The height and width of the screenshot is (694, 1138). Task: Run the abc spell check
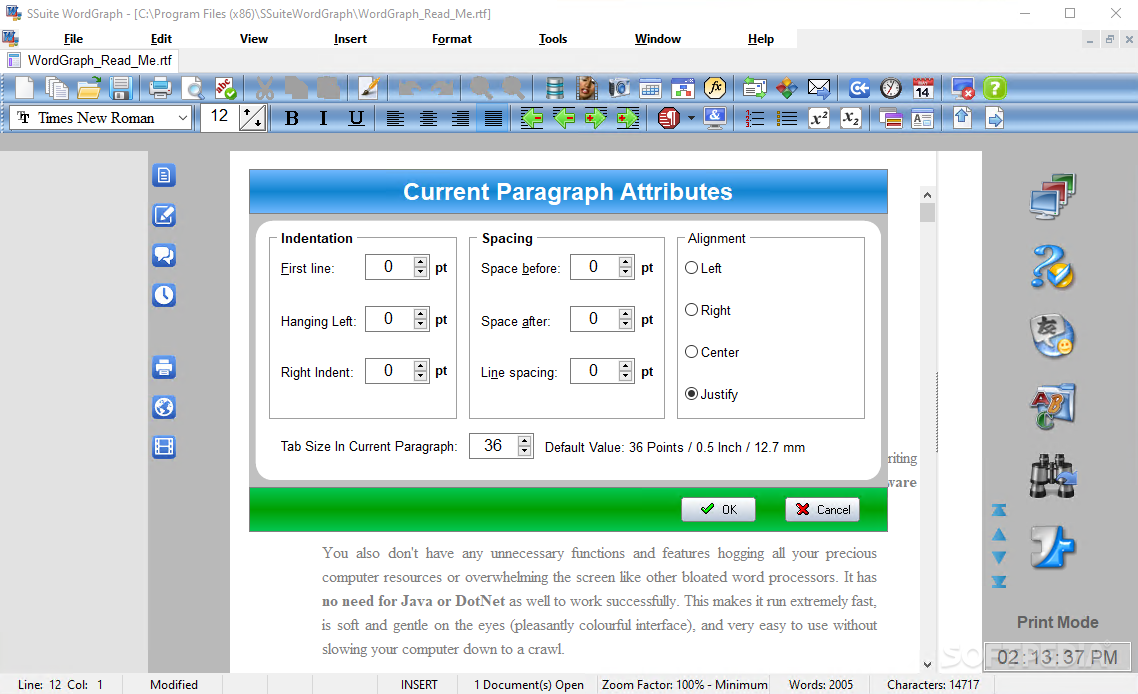(x=225, y=89)
